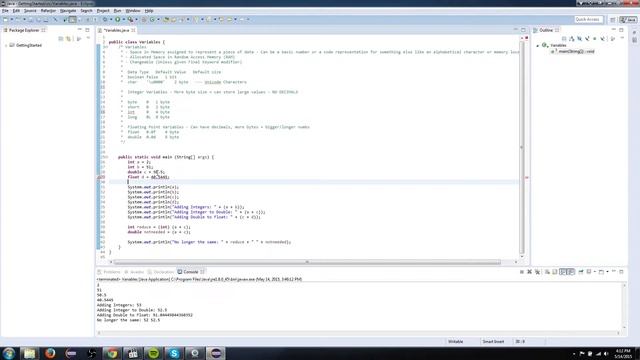Open the Refactor menu
640x360 pixels.
tap(48, 11)
